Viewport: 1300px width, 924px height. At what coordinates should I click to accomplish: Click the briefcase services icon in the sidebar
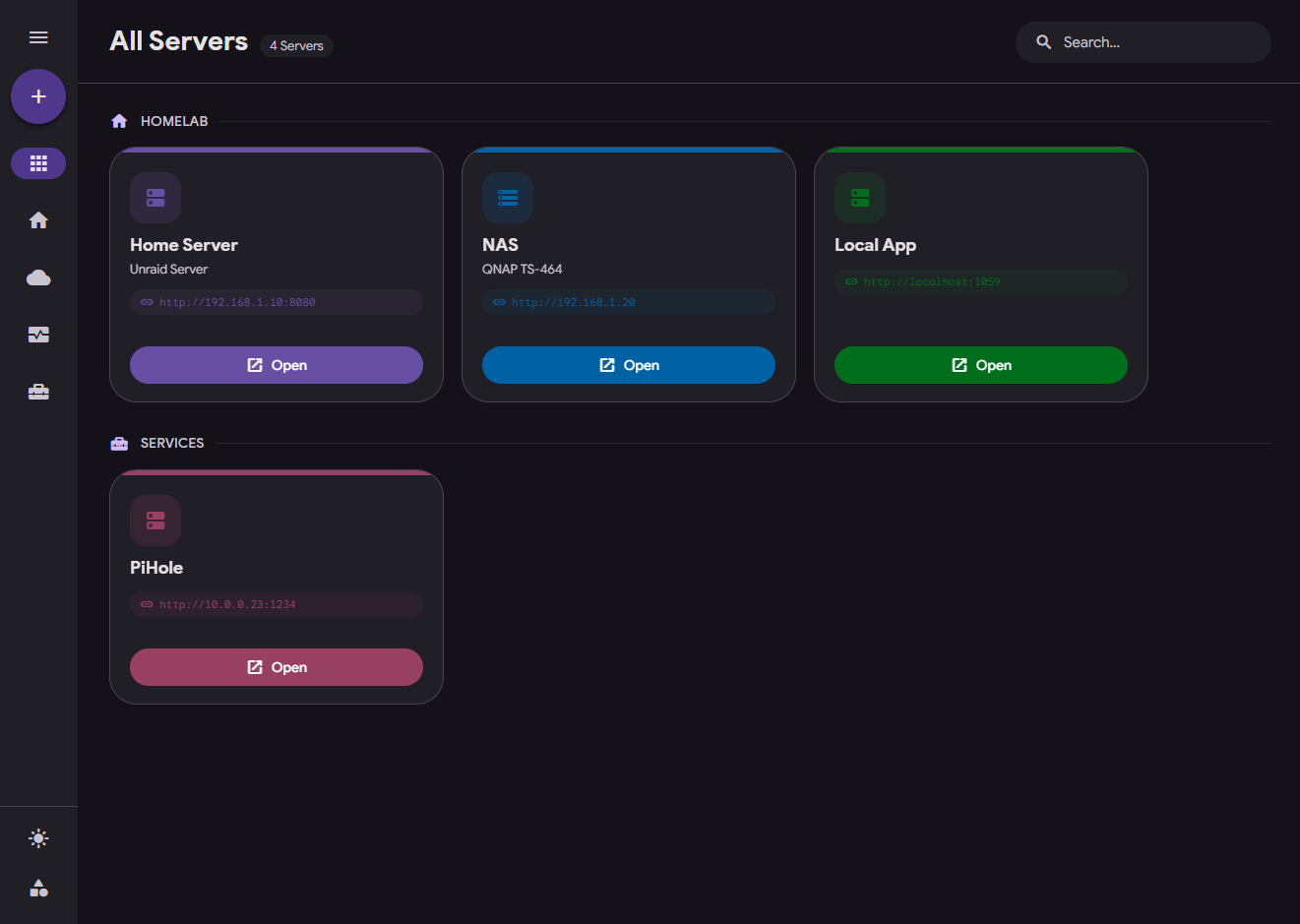[37, 391]
